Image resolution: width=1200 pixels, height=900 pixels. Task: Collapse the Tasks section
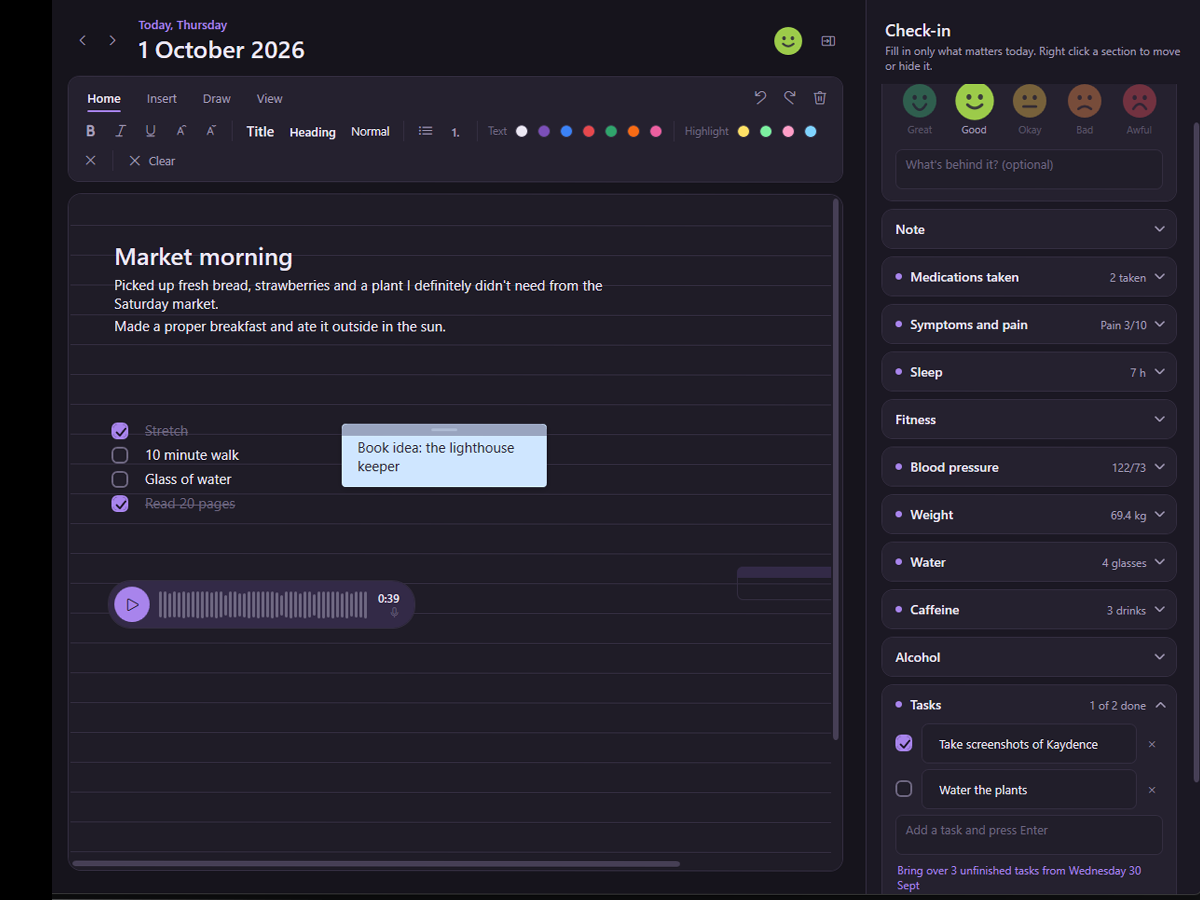(1029, 705)
